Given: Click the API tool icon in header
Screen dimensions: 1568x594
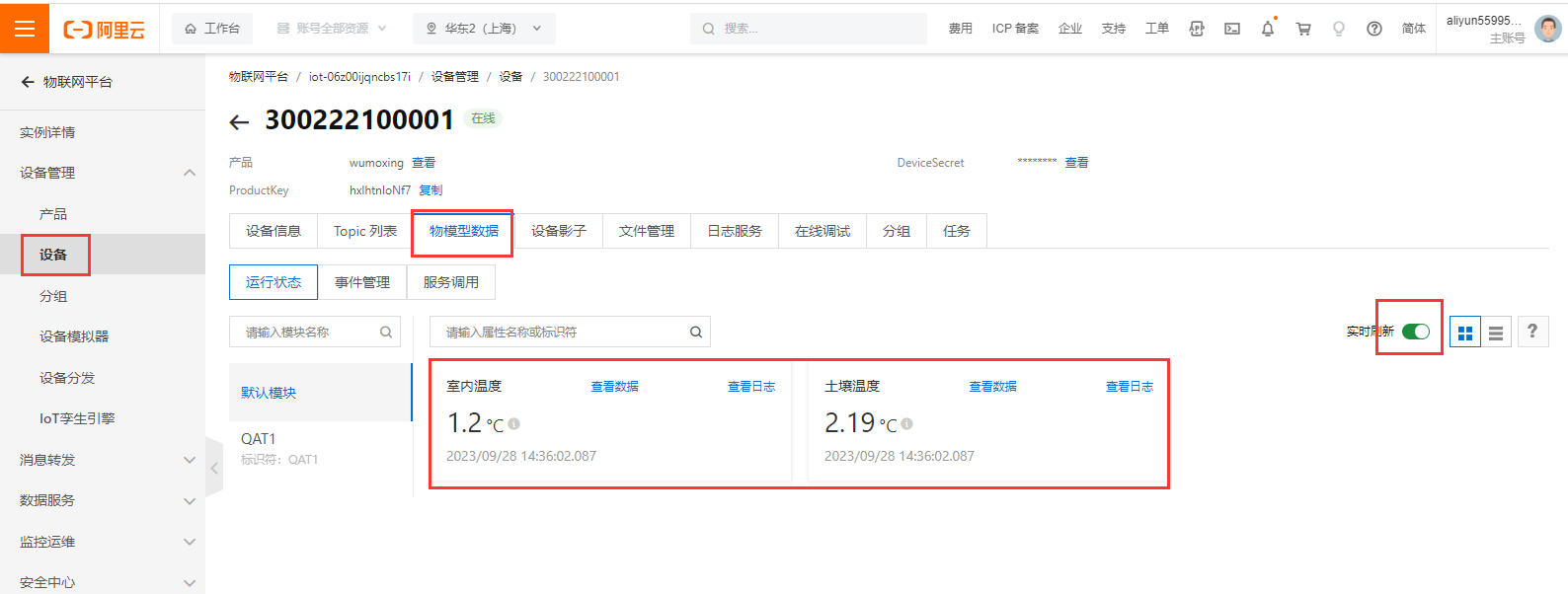Looking at the screenshot, I should coord(1197,29).
